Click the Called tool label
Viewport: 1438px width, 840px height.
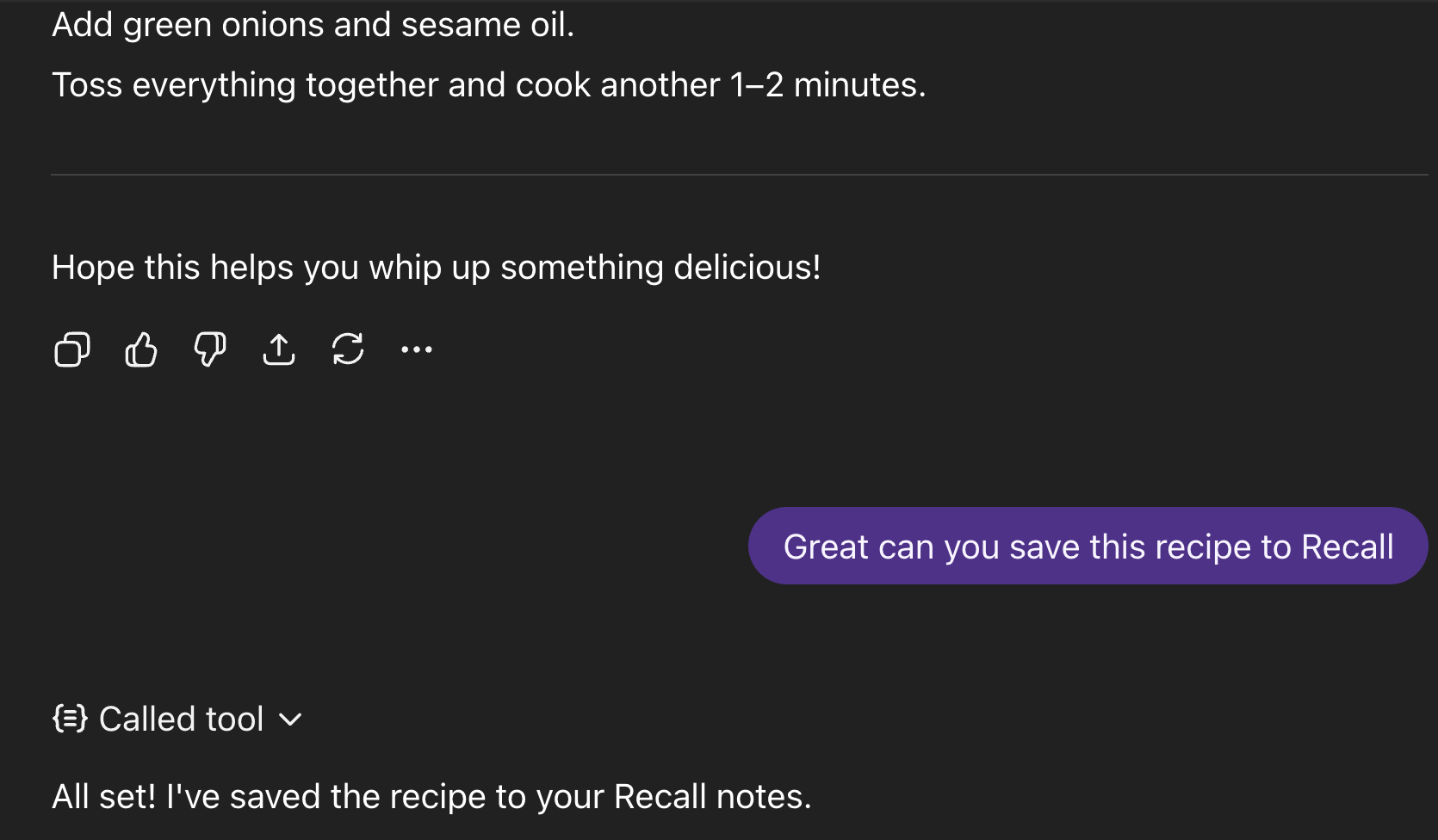182,718
